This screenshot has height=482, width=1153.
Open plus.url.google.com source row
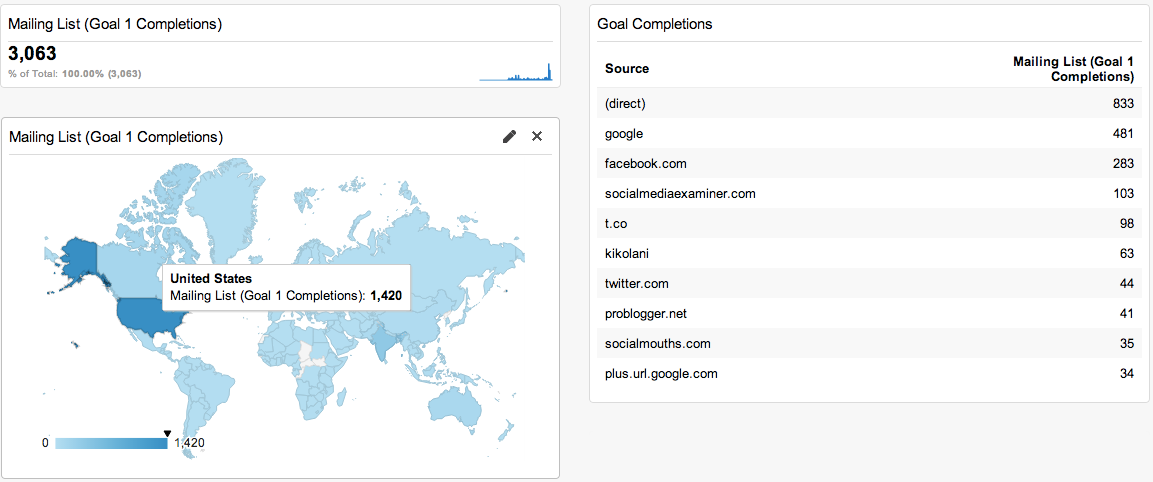click(870, 374)
